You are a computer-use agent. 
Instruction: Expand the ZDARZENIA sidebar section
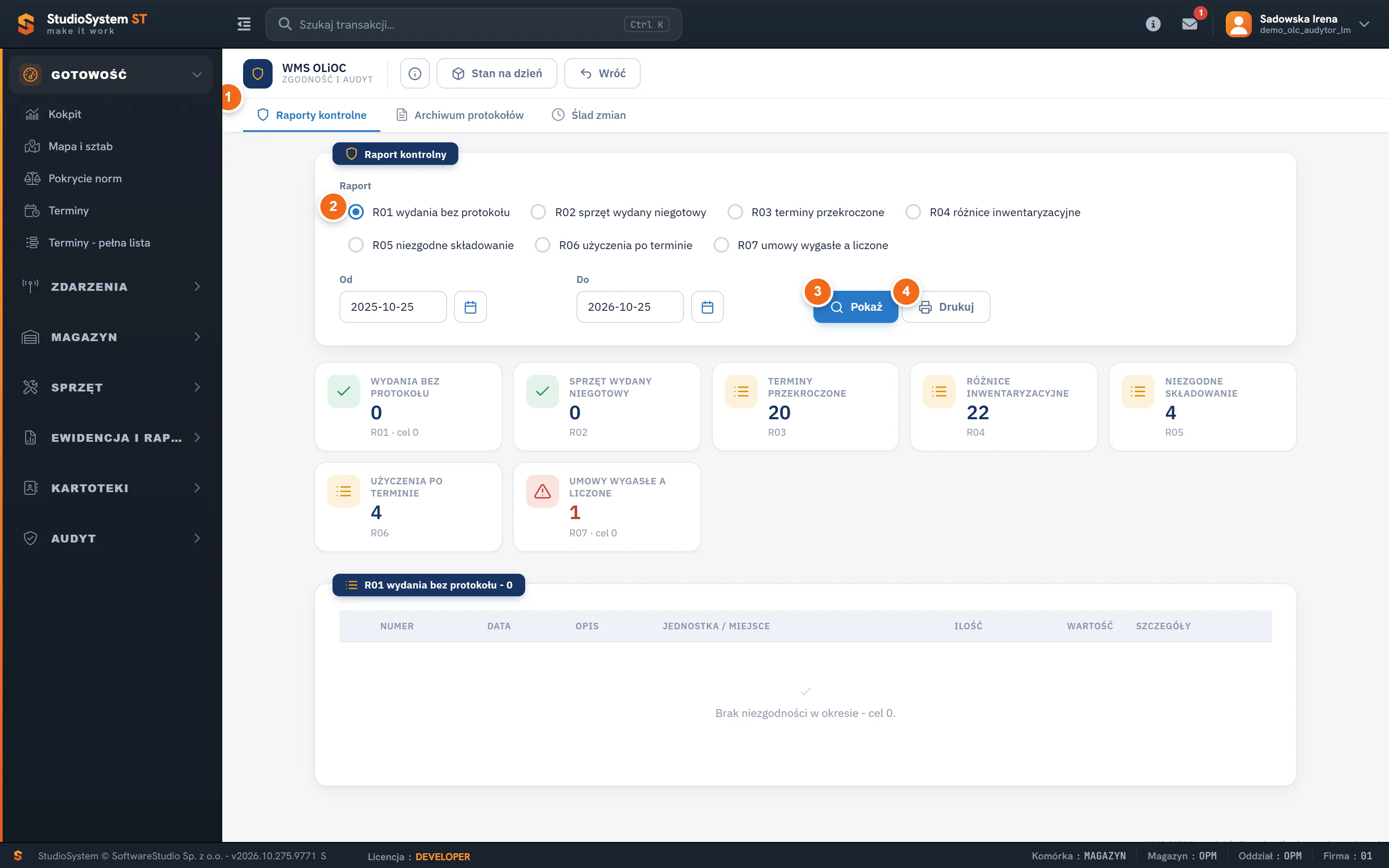point(111,286)
